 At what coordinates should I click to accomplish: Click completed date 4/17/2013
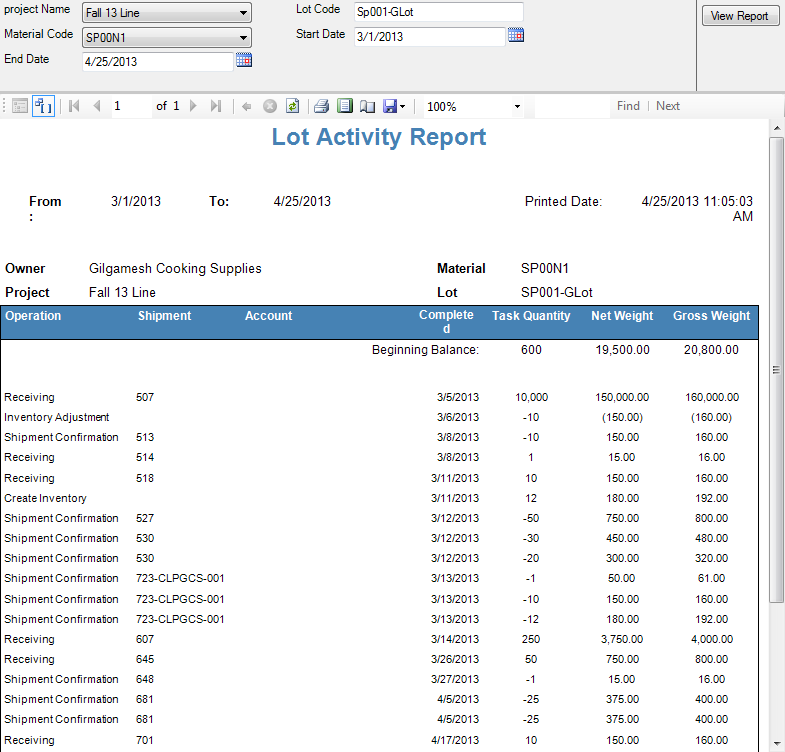pyautogui.click(x=455, y=740)
